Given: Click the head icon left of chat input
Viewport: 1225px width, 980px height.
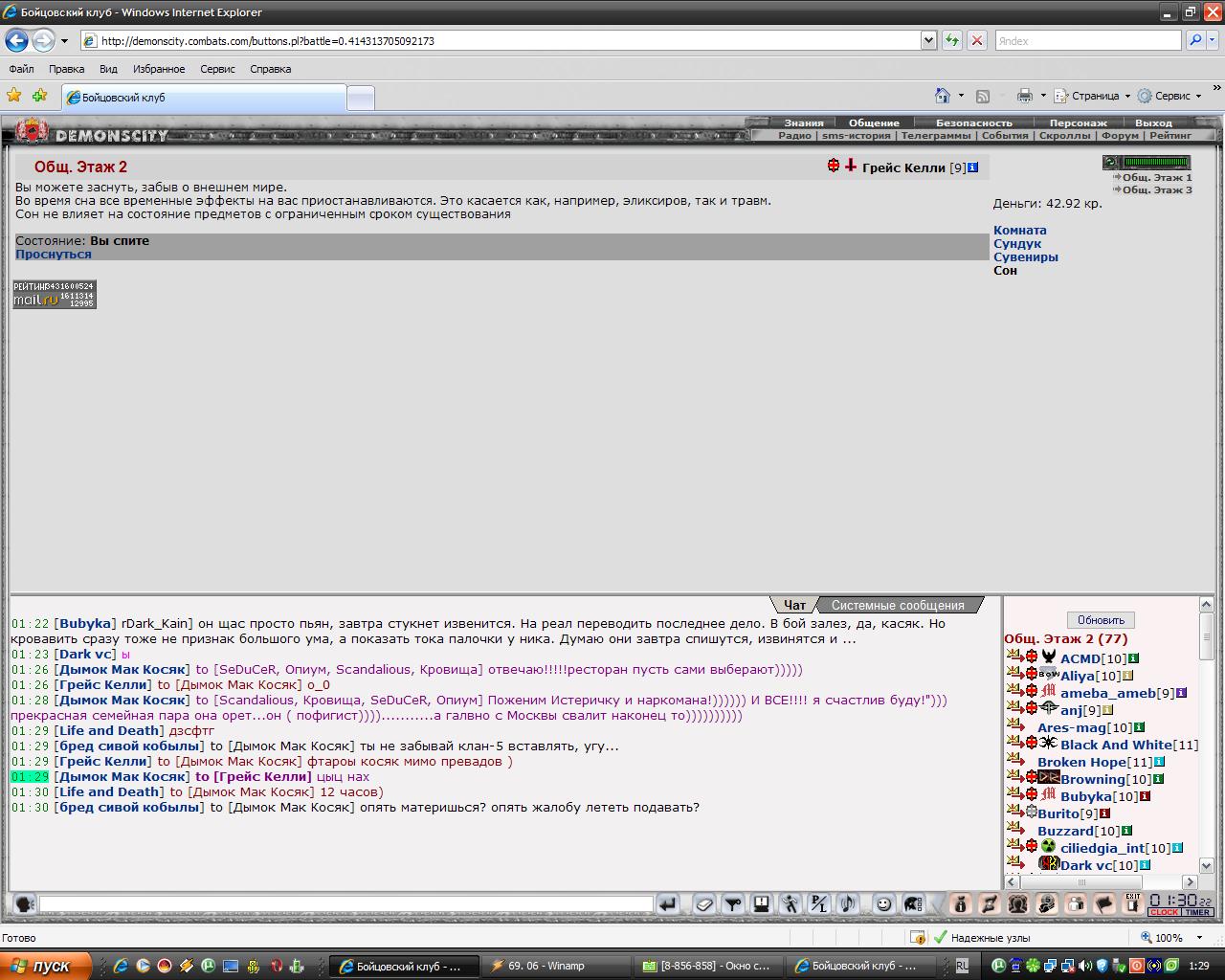Looking at the screenshot, I should coord(24,903).
